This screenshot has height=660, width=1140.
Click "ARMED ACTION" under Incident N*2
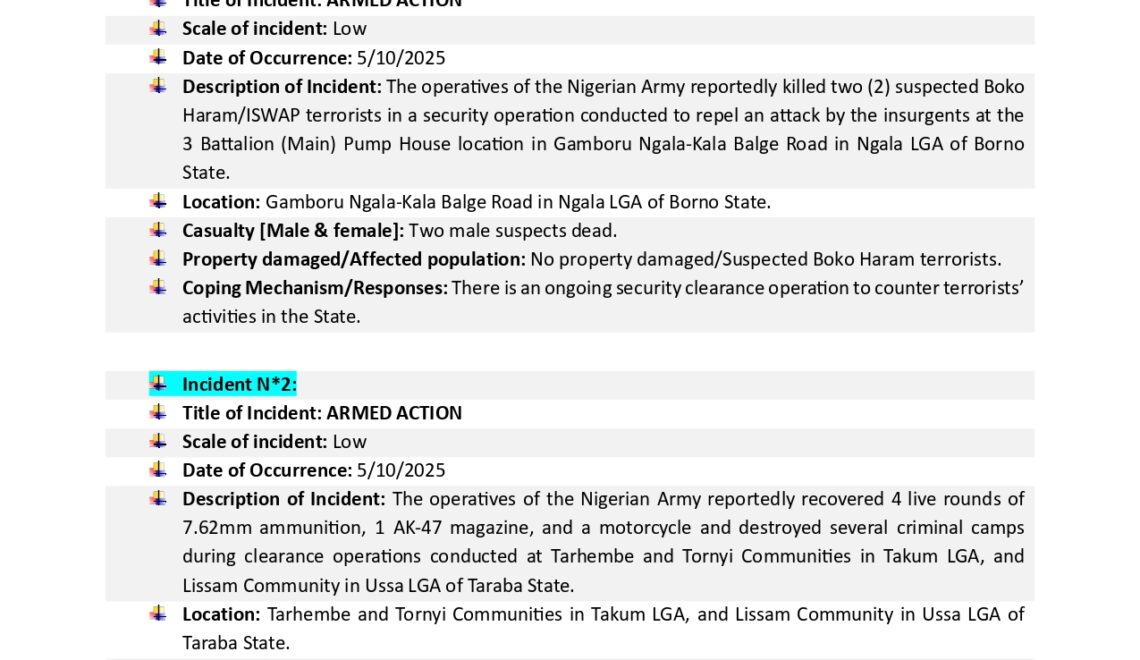[394, 413]
